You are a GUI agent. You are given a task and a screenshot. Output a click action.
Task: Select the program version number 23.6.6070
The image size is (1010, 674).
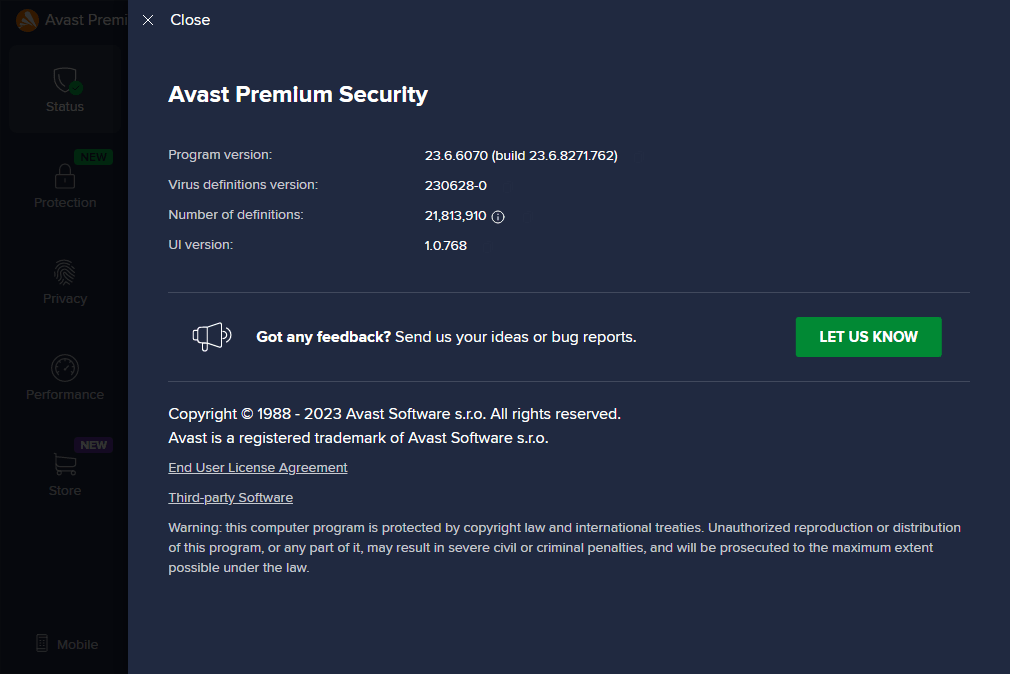click(x=456, y=155)
